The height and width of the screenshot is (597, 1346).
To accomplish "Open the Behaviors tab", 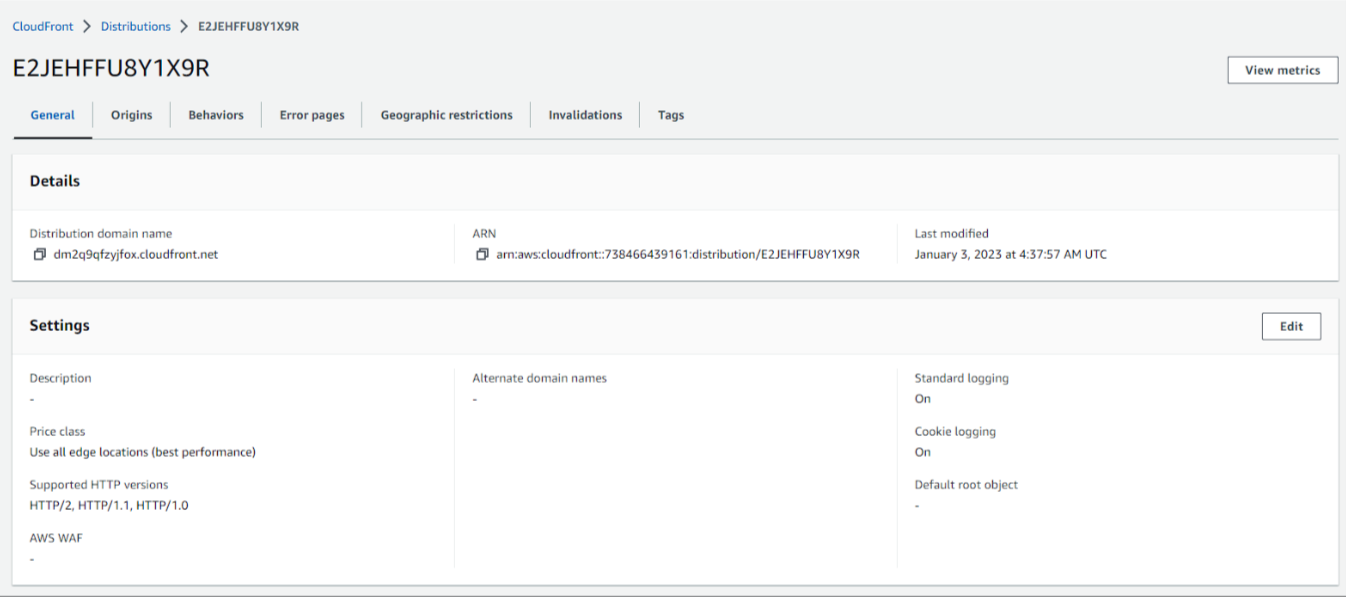I will [215, 114].
